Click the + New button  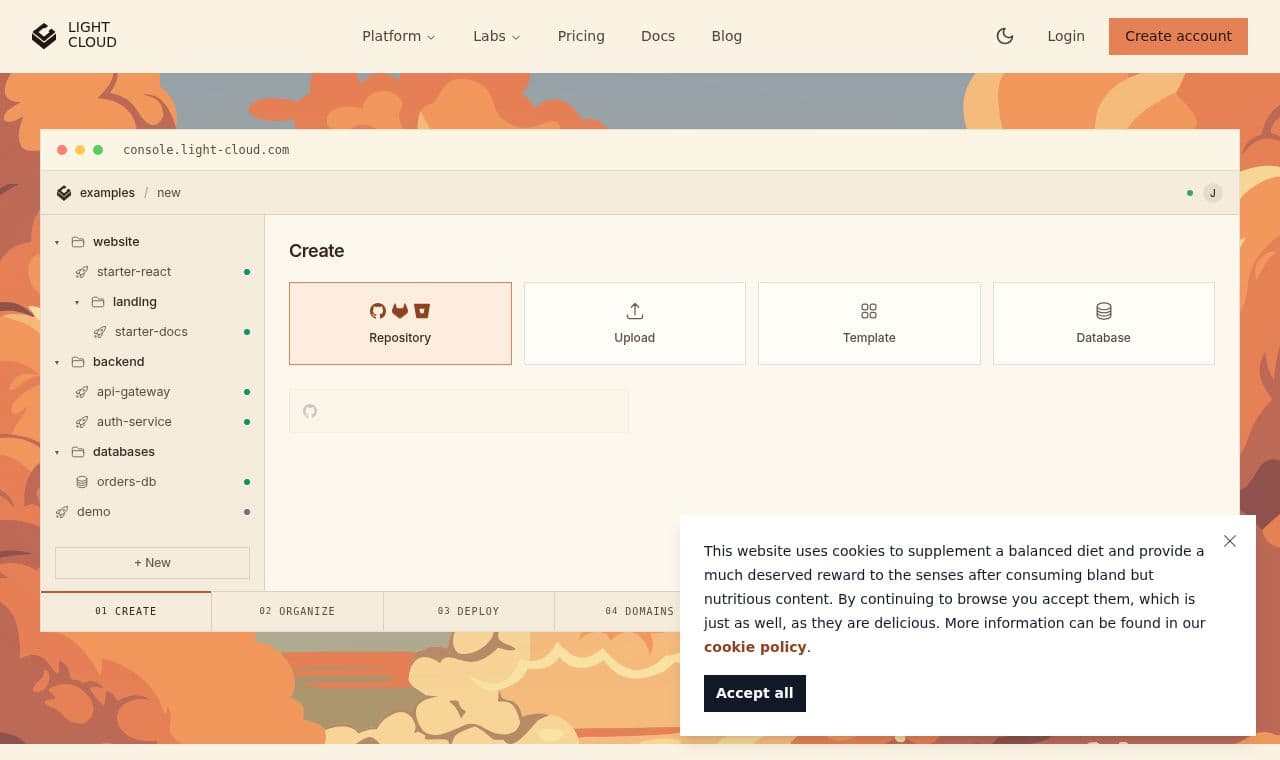click(152, 563)
